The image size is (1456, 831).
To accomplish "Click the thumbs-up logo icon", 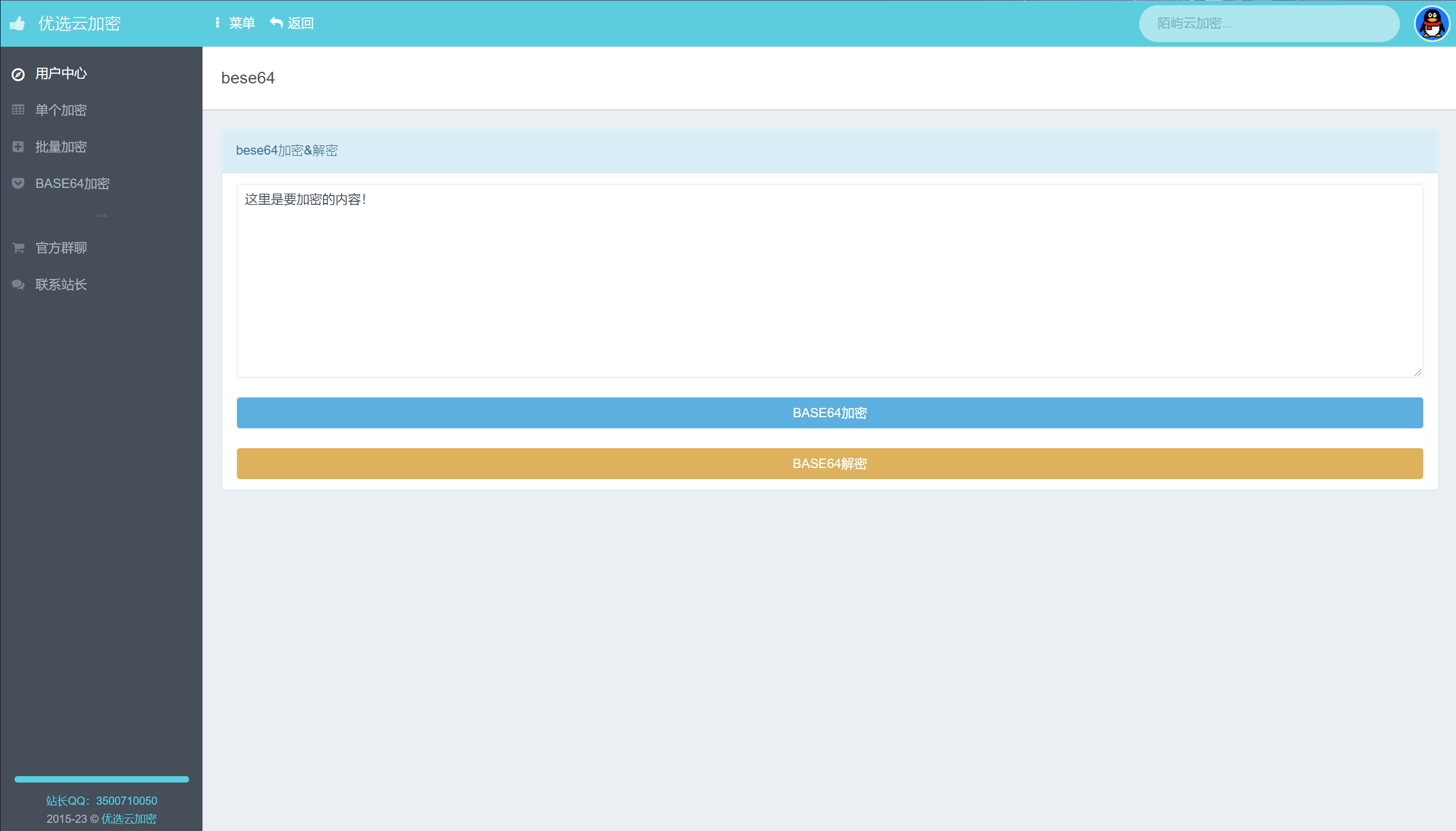I will (x=18, y=23).
